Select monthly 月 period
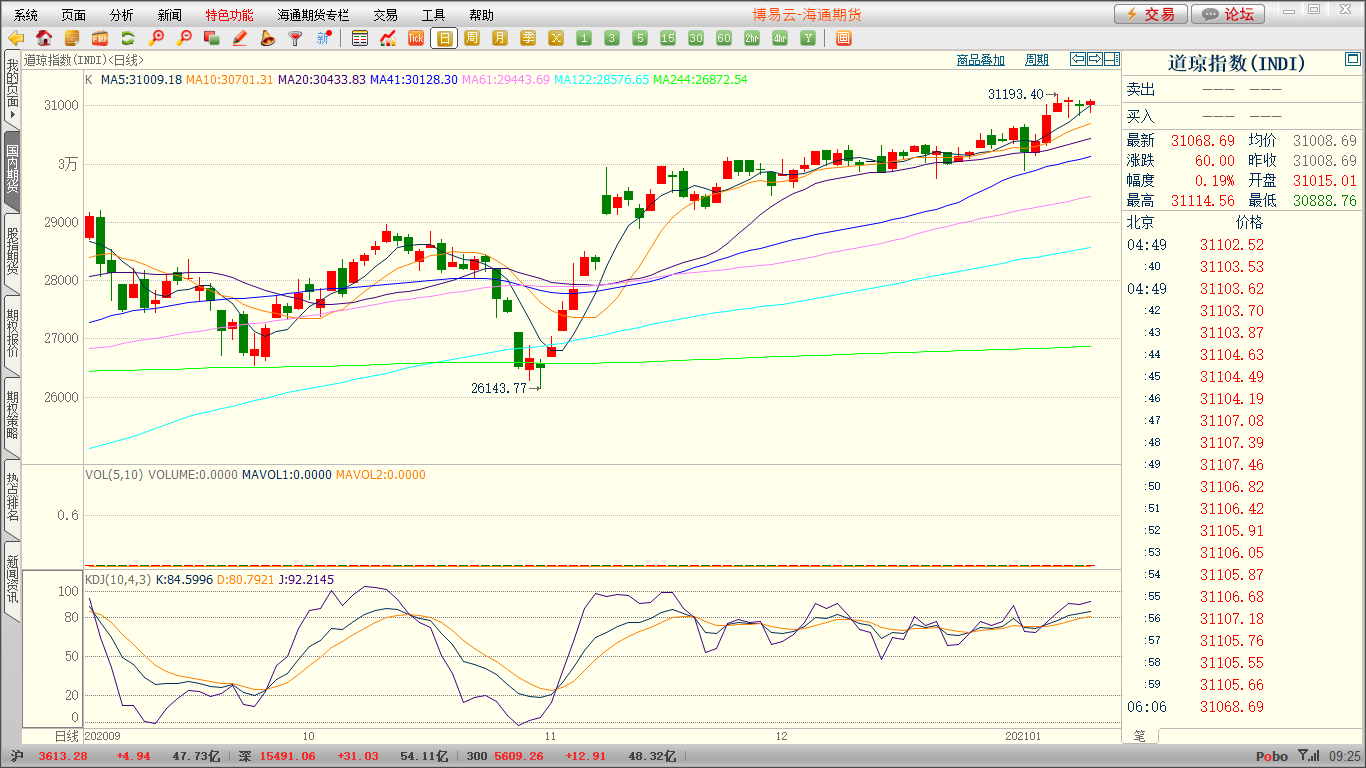Image resolution: width=1366 pixels, height=768 pixels. pyautogui.click(x=500, y=38)
